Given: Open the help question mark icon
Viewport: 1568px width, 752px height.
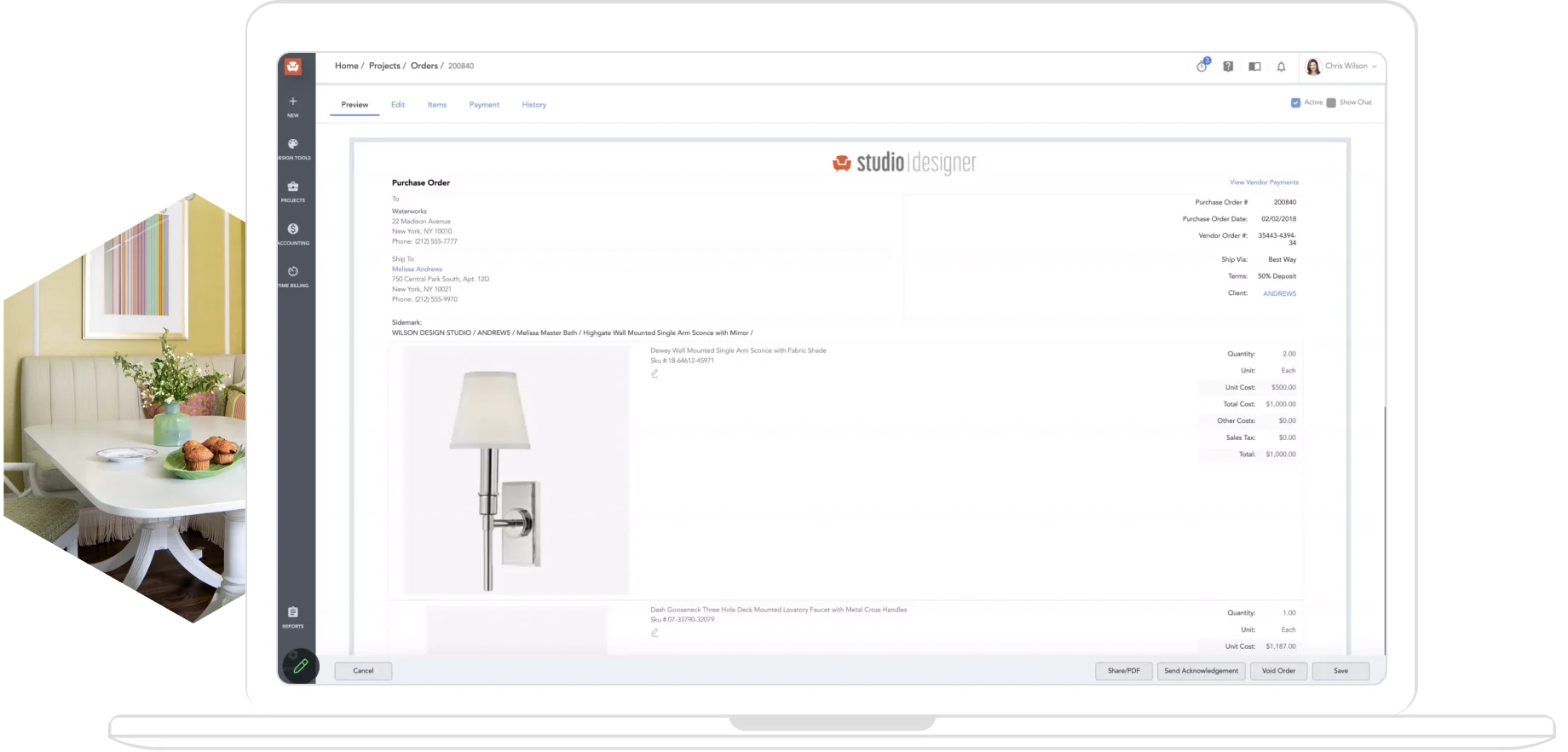Looking at the screenshot, I should [1228, 67].
